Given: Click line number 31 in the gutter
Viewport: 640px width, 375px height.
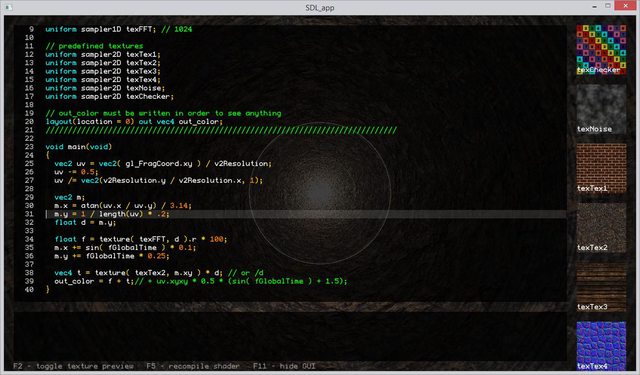Looking at the screenshot, I should (29, 214).
